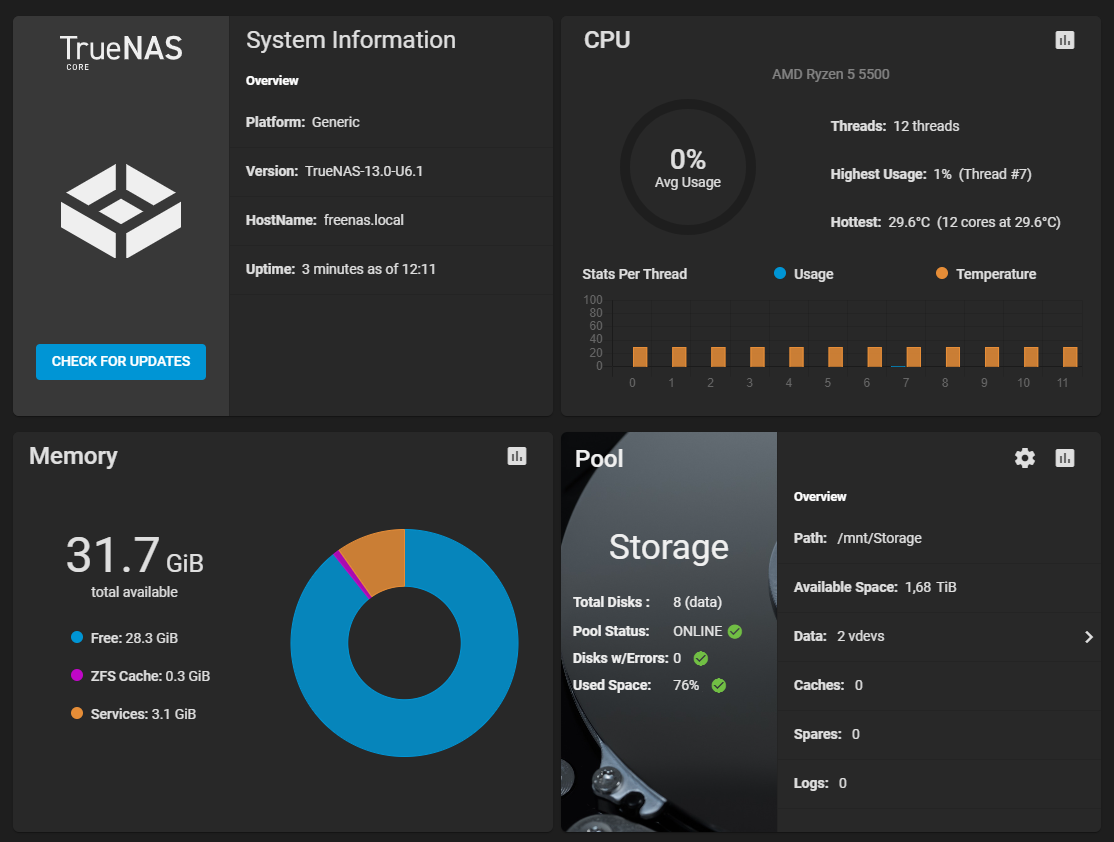Click thread 0 temperature bar
Image resolution: width=1114 pixels, height=842 pixels.
[640, 357]
